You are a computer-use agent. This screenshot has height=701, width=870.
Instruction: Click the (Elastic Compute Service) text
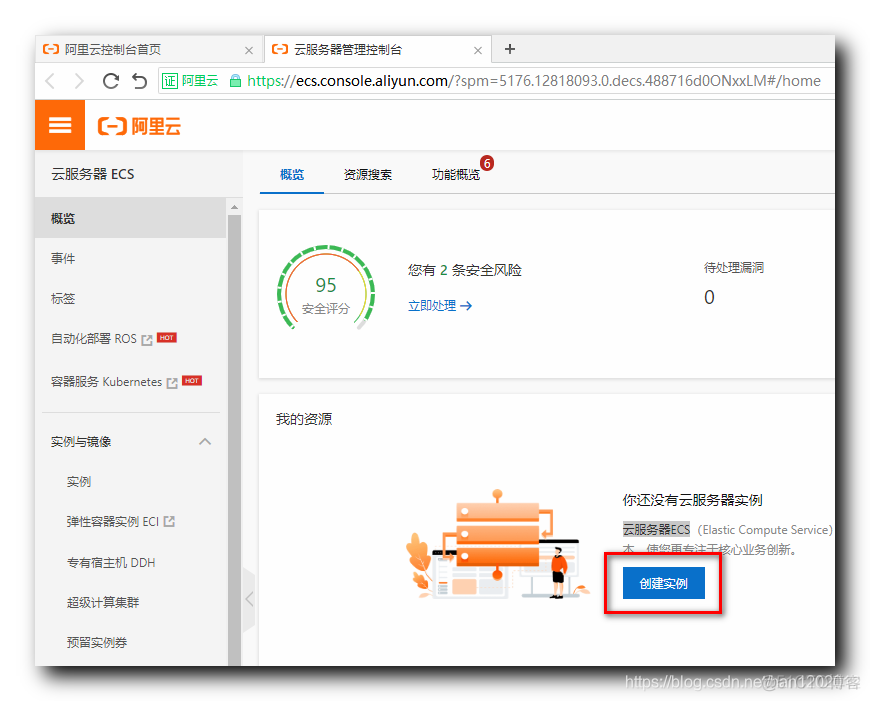(x=765, y=530)
